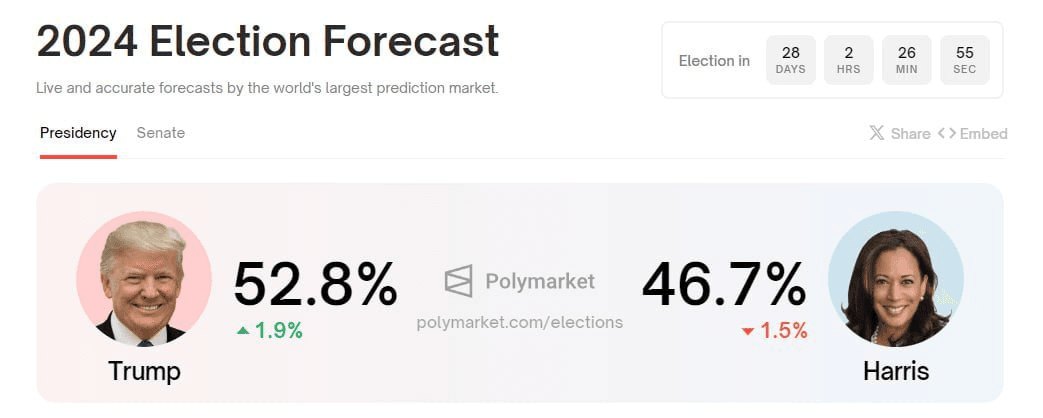Click the Polymarket brand name text
The height and width of the screenshot is (418, 1043).
click(x=540, y=282)
